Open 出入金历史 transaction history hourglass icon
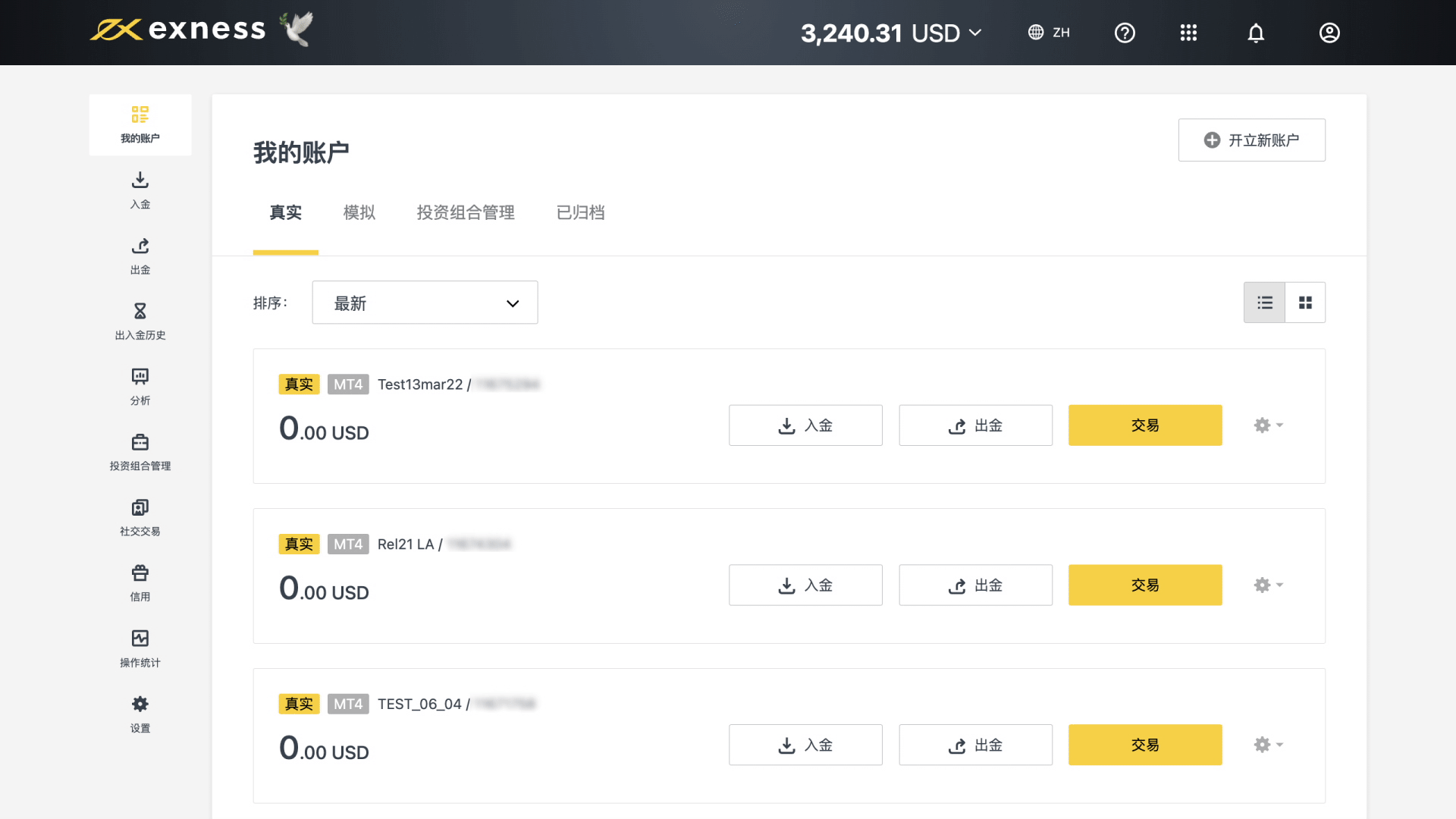Screen dimensions: 1456x819 [x=140, y=321]
